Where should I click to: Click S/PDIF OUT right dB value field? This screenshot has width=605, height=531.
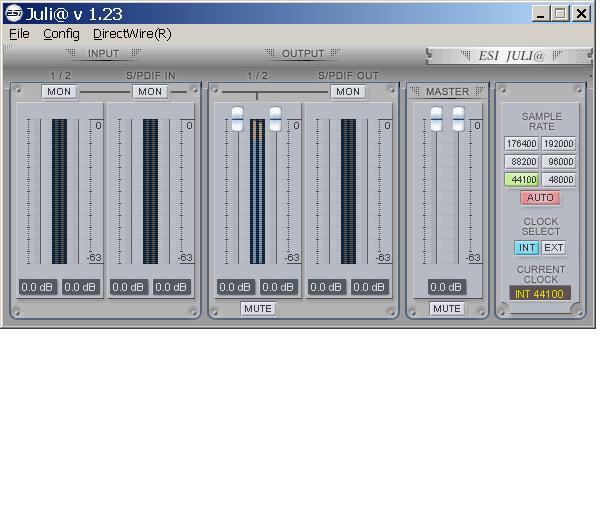(370, 287)
